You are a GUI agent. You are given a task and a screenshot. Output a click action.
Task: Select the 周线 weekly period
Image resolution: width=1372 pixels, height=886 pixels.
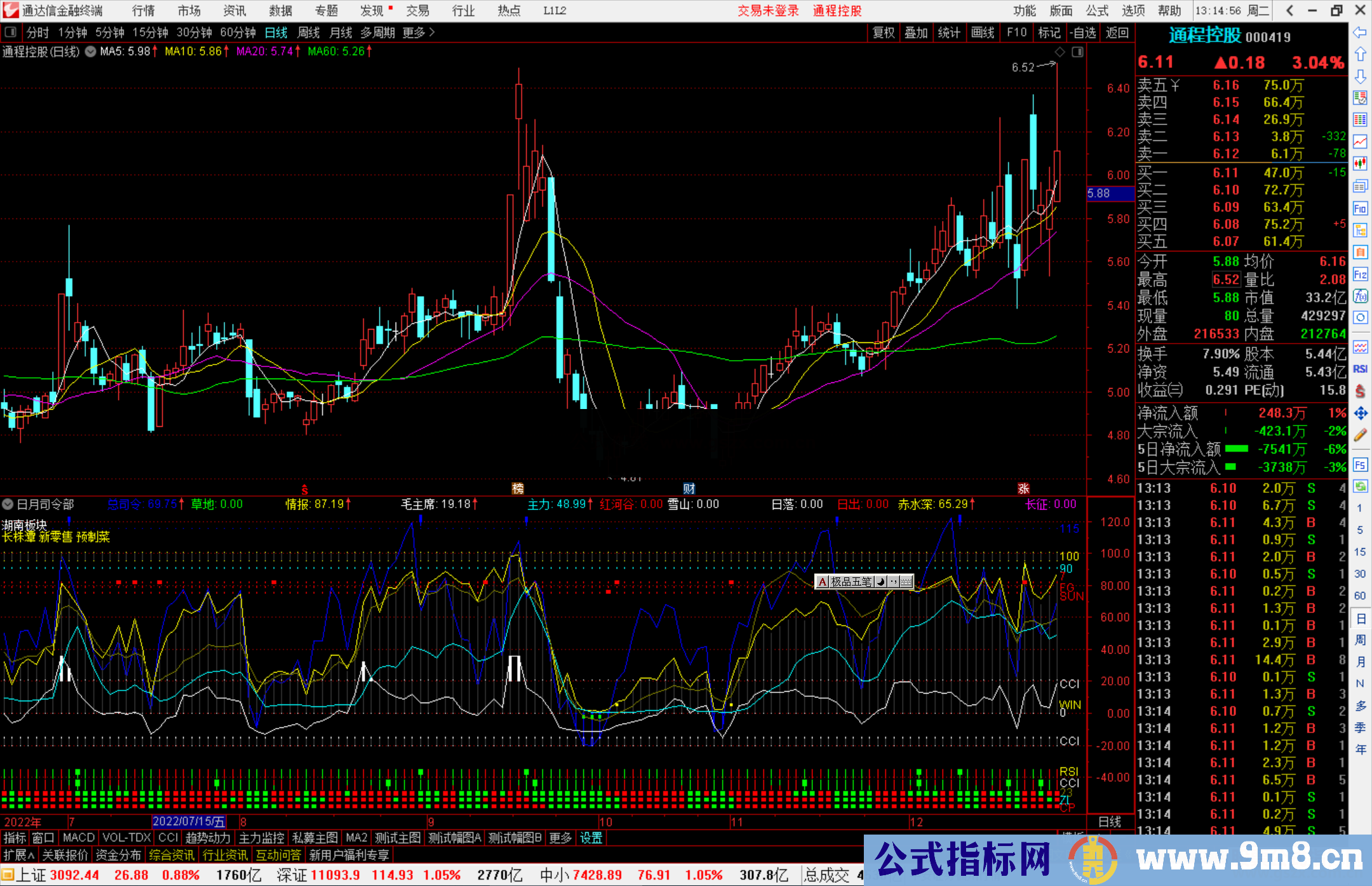click(x=309, y=32)
